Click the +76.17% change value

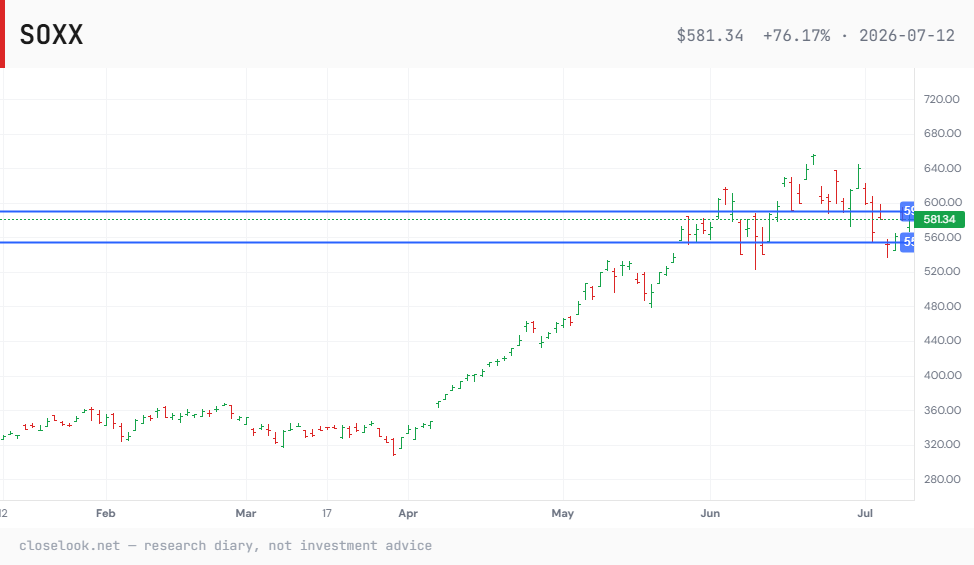click(x=796, y=35)
